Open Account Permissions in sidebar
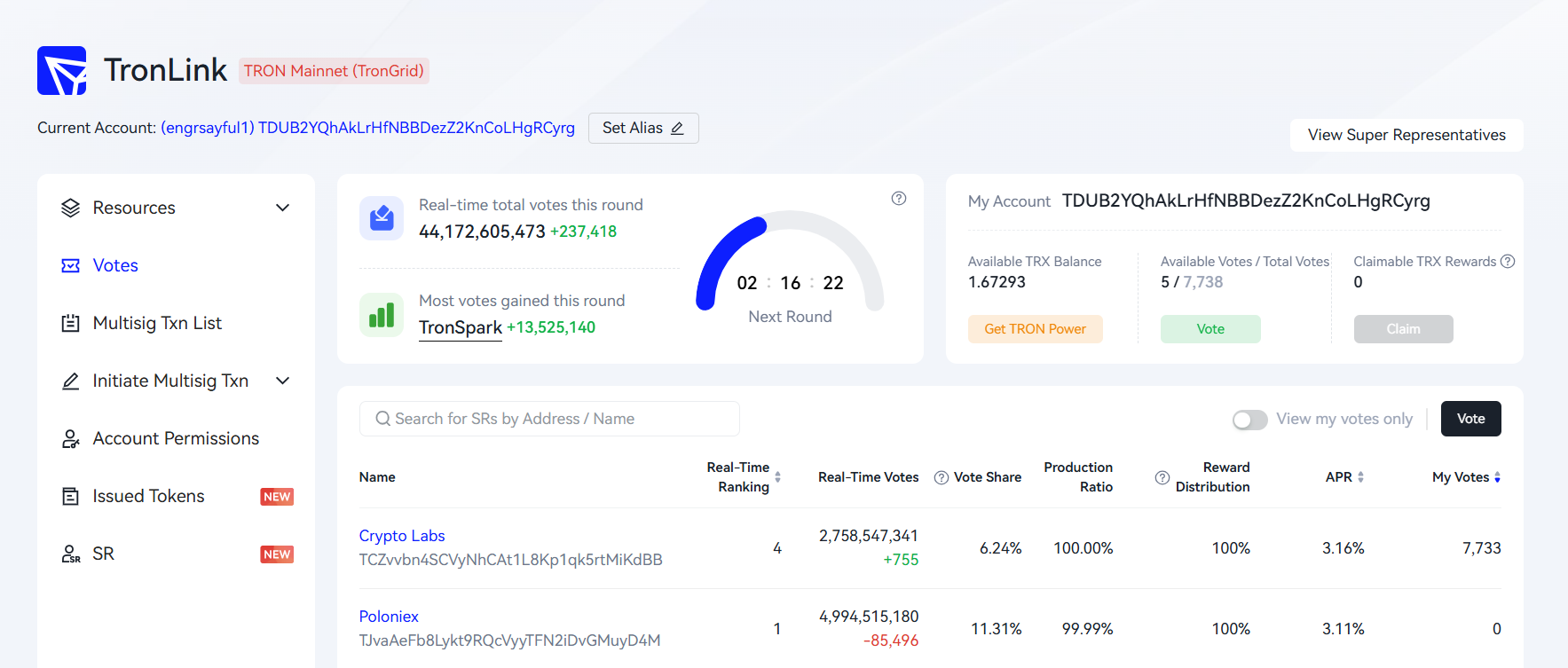 click(176, 438)
